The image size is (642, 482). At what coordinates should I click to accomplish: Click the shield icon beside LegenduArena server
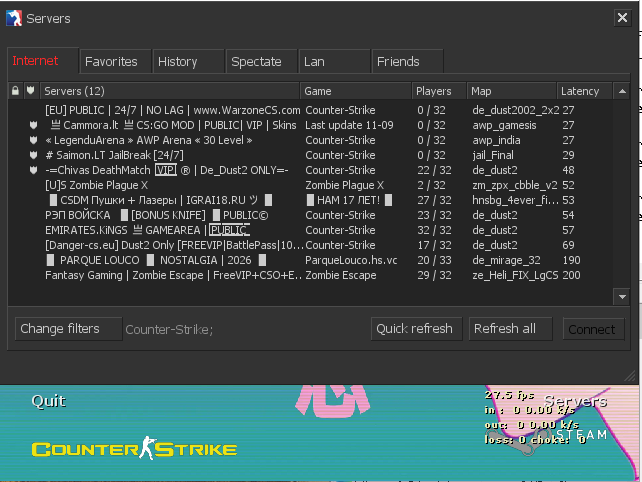[x=33, y=140]
